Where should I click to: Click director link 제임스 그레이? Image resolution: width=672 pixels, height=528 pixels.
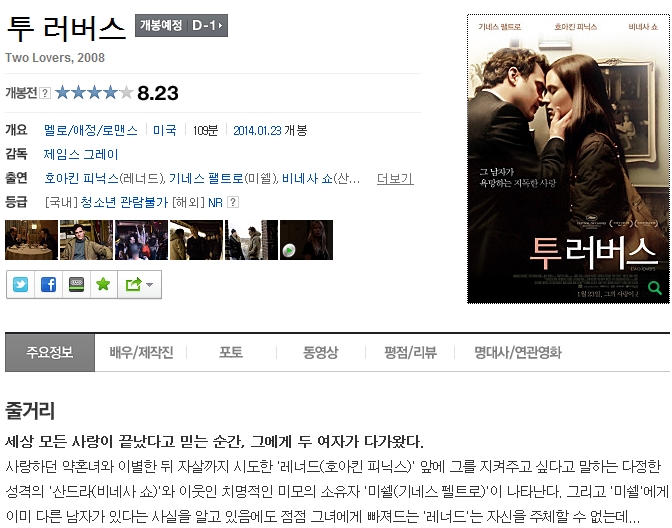click(x=81, y=154)
